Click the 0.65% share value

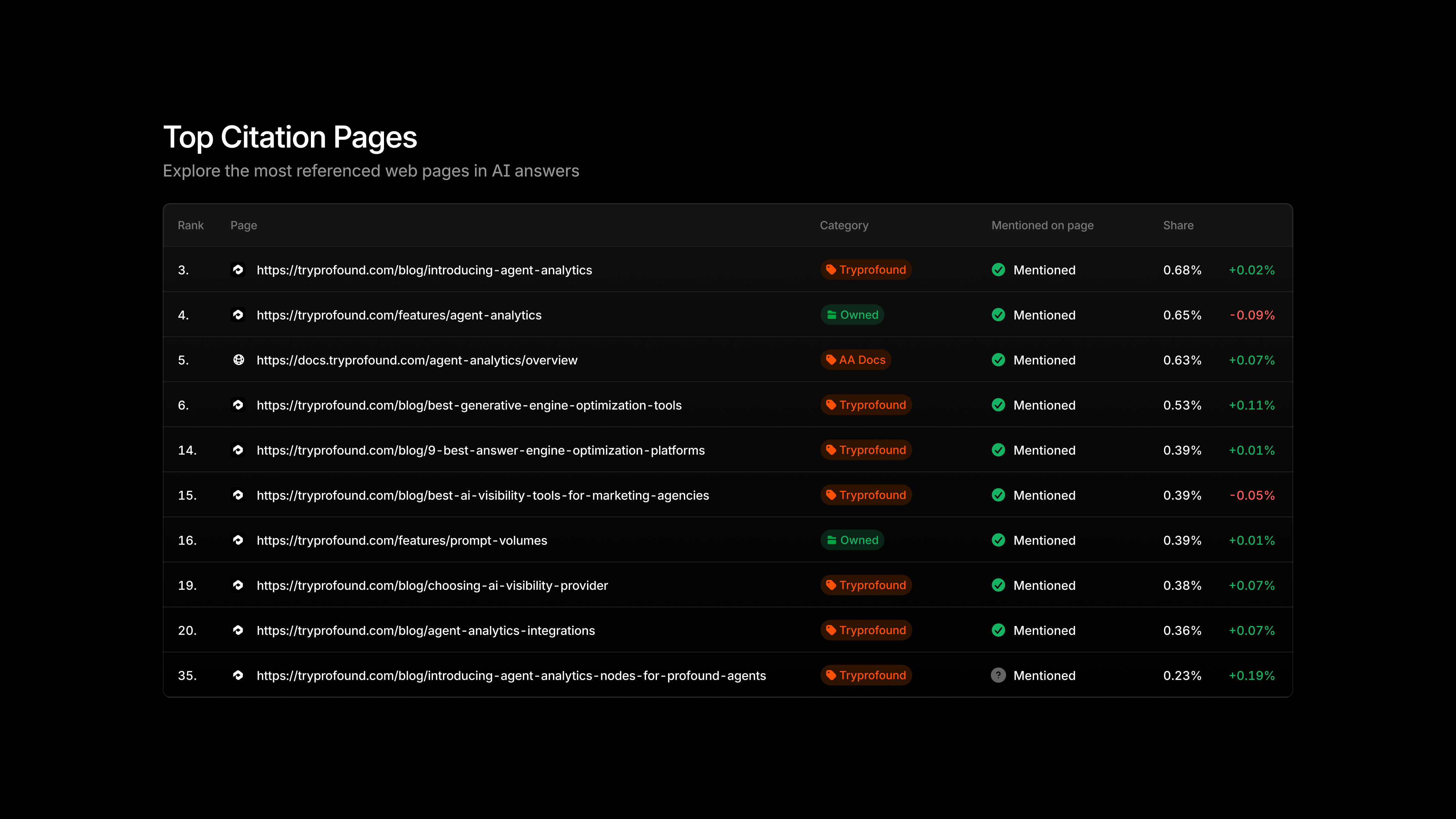1182,315
